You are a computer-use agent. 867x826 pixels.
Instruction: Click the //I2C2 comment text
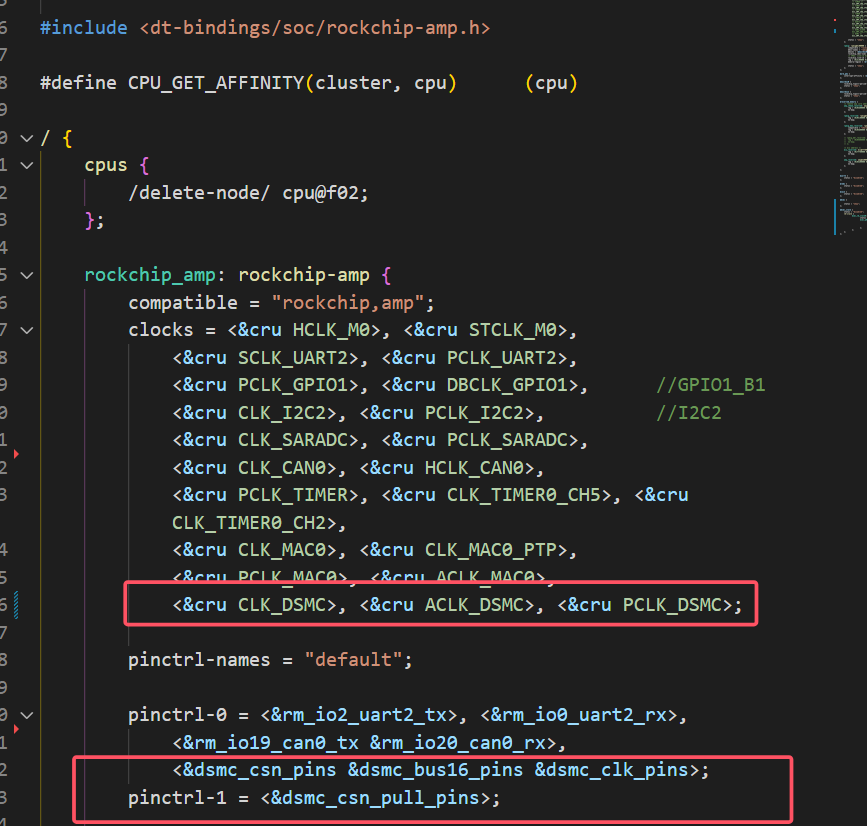point(688,413)
